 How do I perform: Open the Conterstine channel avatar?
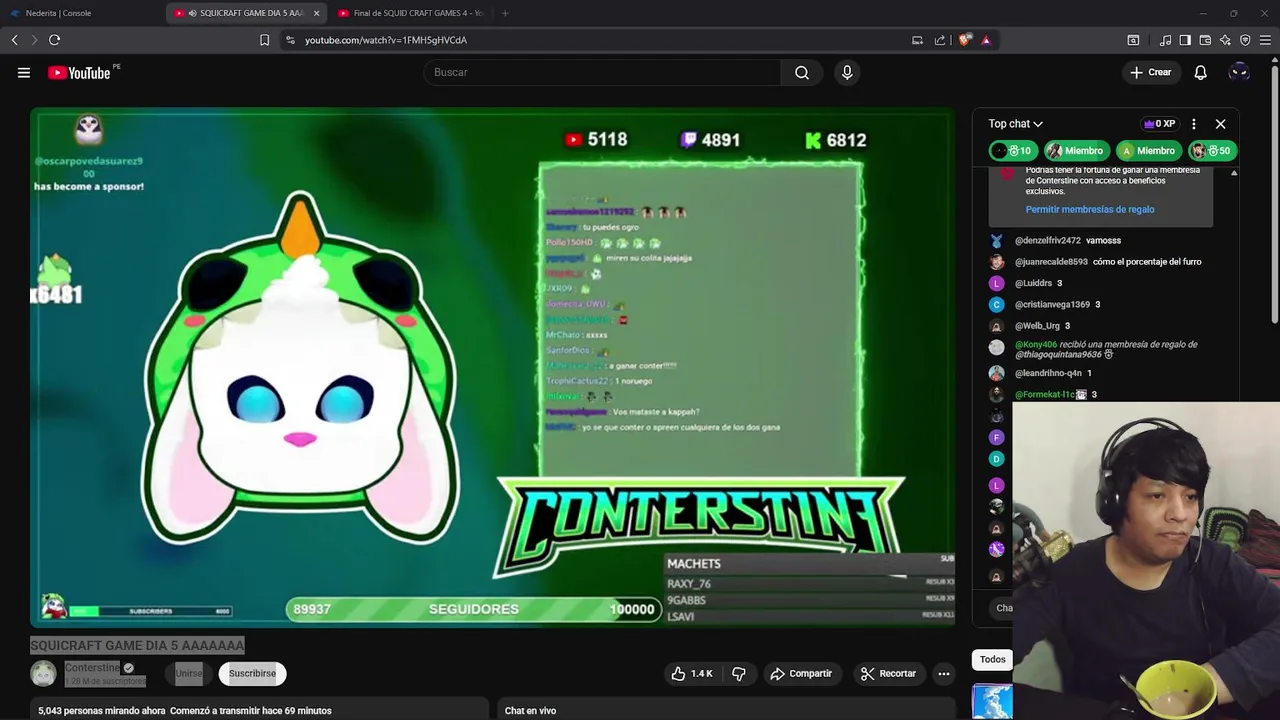pyautogui.click(x=43, y=674)
